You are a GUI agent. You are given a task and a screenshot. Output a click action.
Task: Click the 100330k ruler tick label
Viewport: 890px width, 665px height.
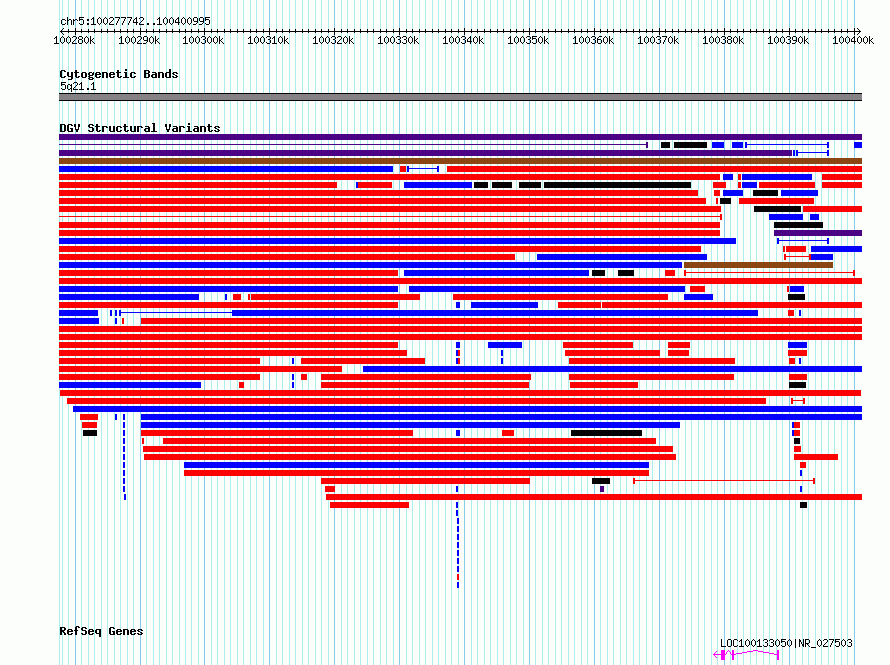[398, 40]
